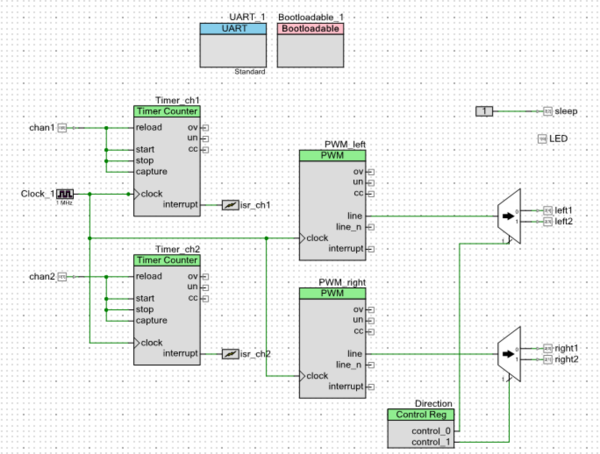
Task: Select the sleep output pin symbol
Action: [x=548, y=111]
